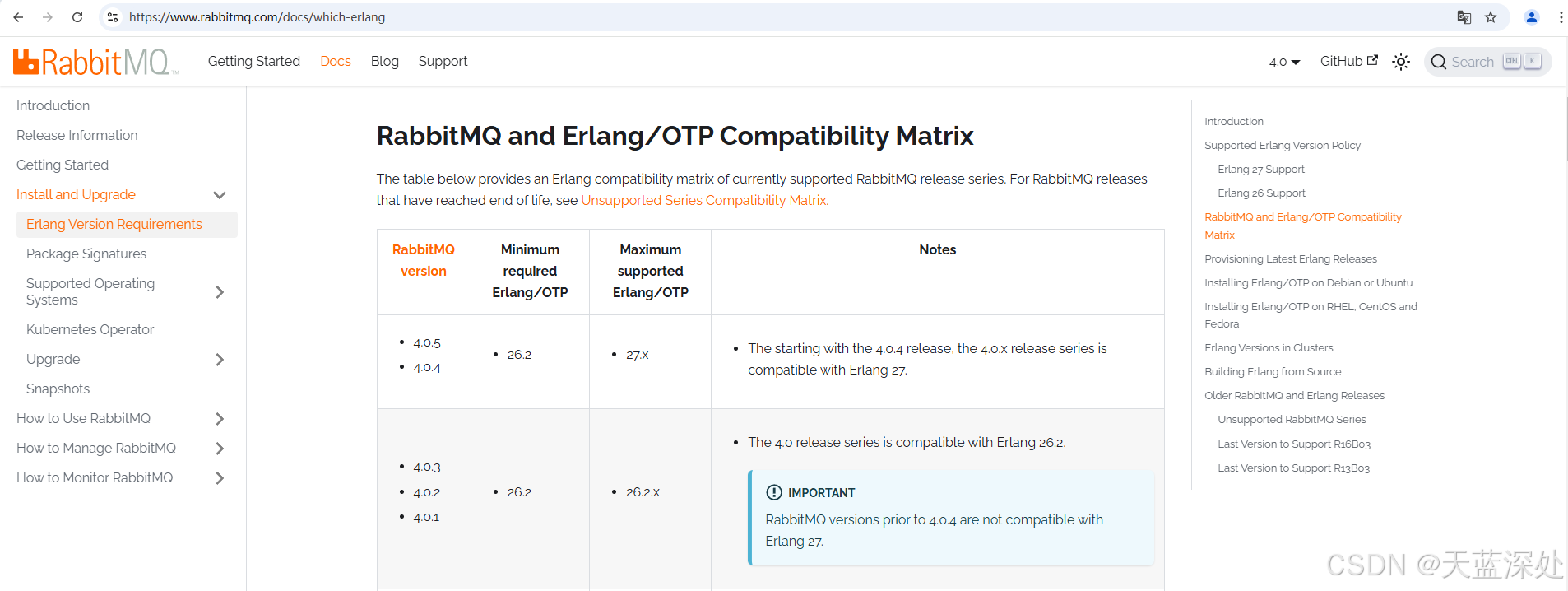Viewport: 1568px width, 591px height.
Task: Click the 4.0.3 version entry
Action: [426, 467]
